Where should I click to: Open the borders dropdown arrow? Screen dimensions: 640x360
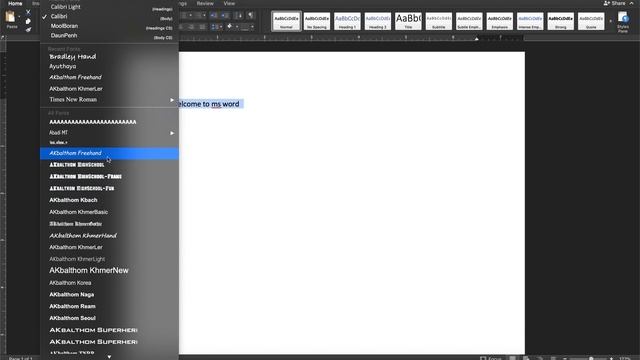click(252, 27)
